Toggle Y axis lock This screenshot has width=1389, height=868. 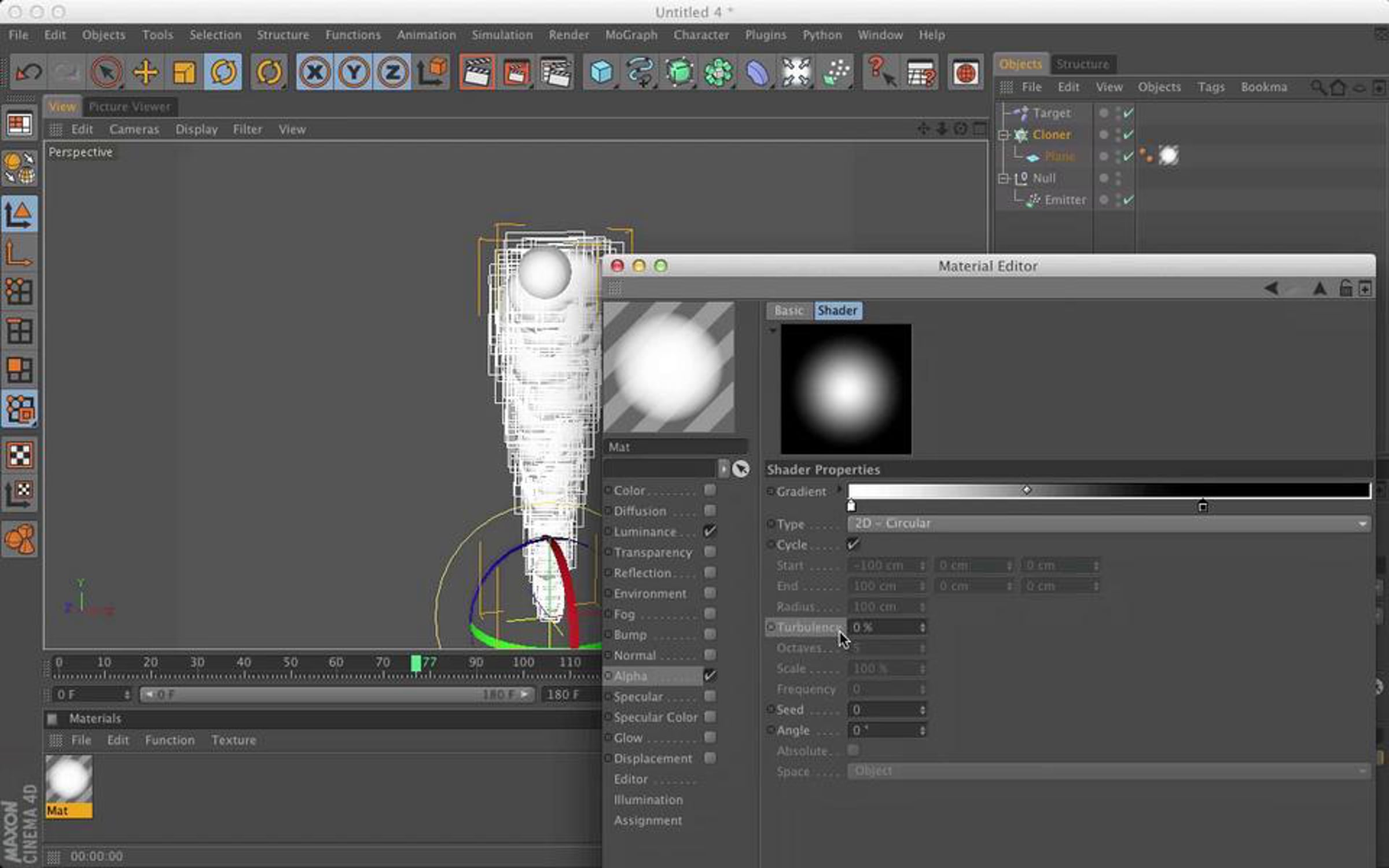pyautogui.click(x=354, y=72)
